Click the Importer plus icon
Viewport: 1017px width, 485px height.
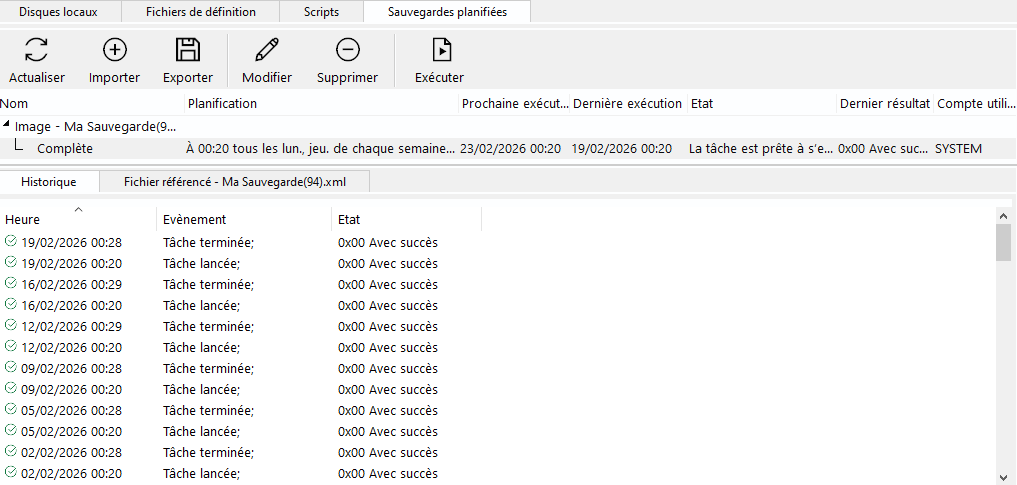pos(115,49)
